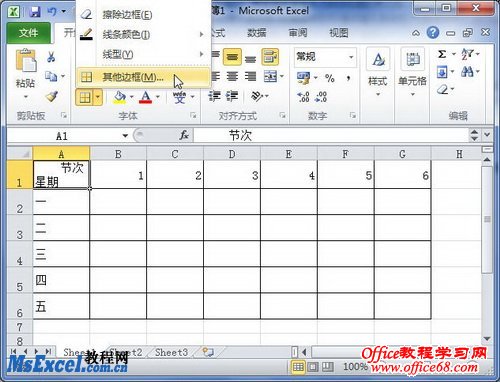Open the Line Color submenu
The image size is (500, 382).
tap(143, 34)
